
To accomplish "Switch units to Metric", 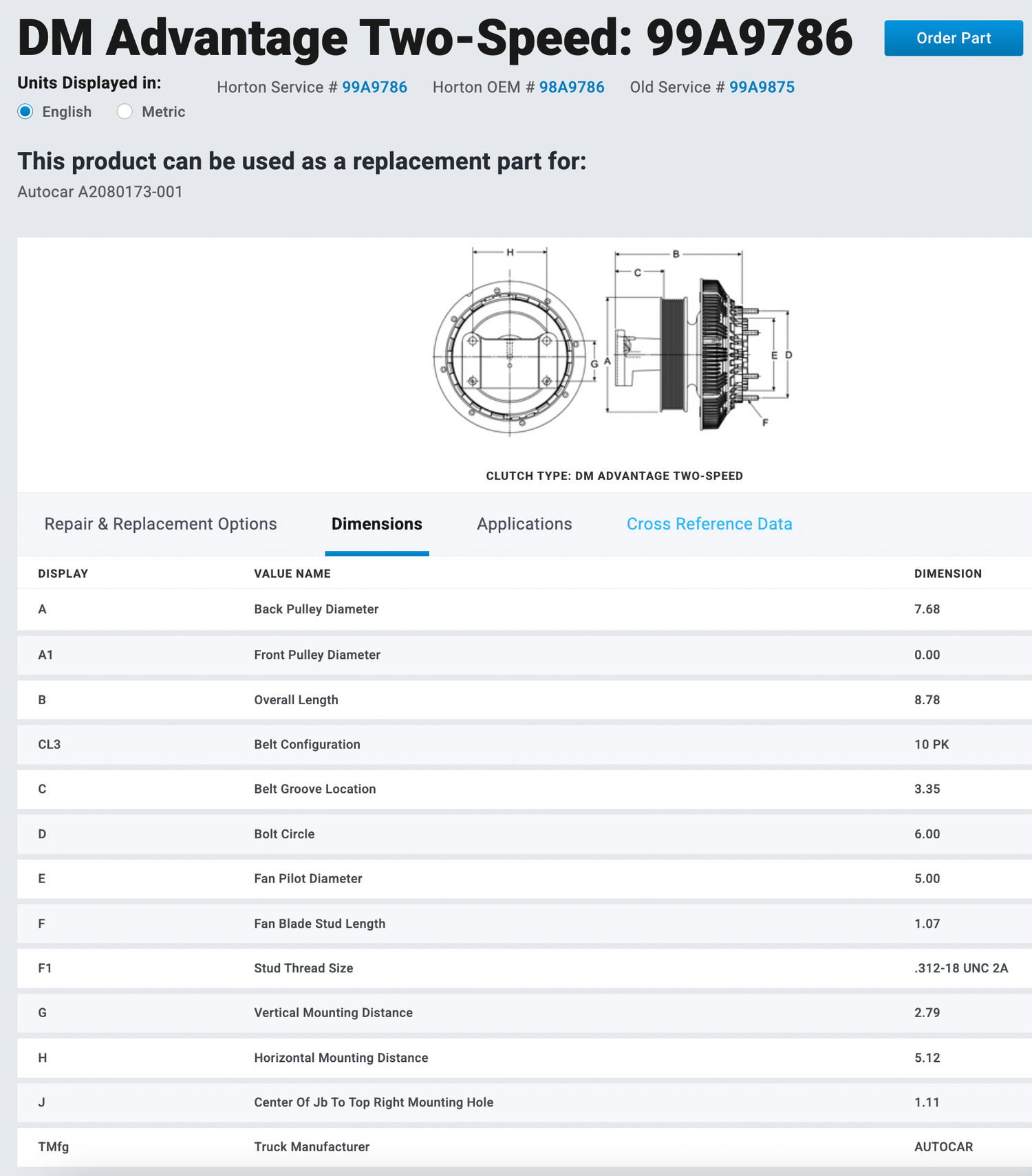I will 125,111.
